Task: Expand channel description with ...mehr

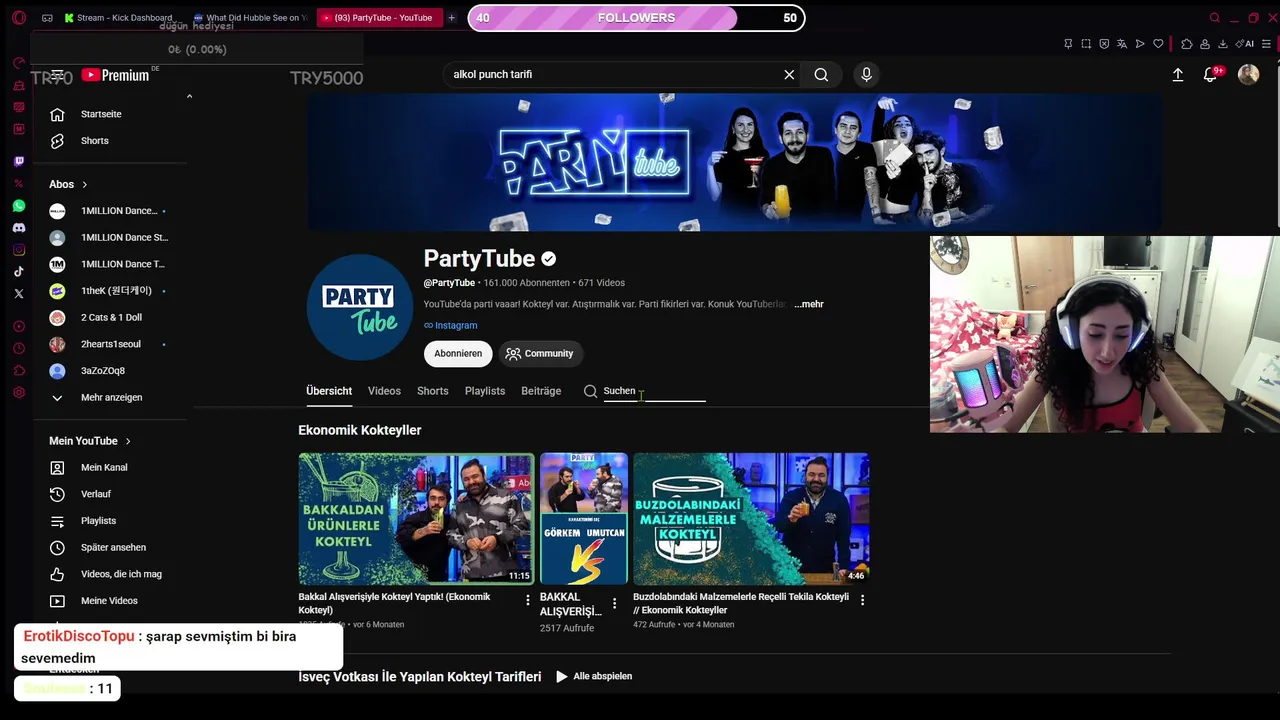Action: [809, 304]
